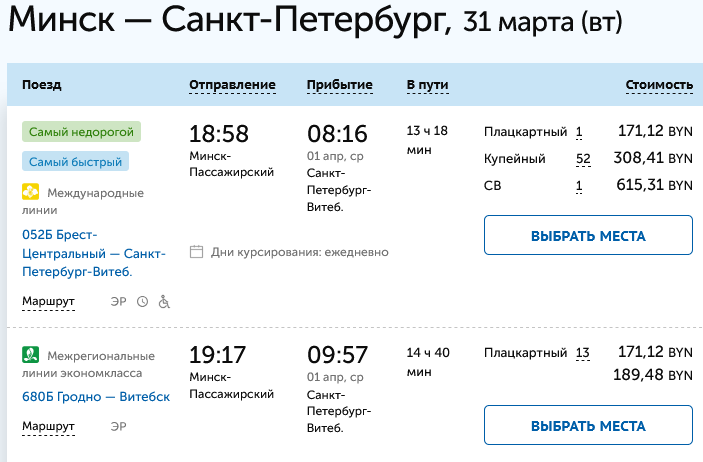Sort trains by departure time header
The width and height of the screenshot is (703, 462).
232,85
